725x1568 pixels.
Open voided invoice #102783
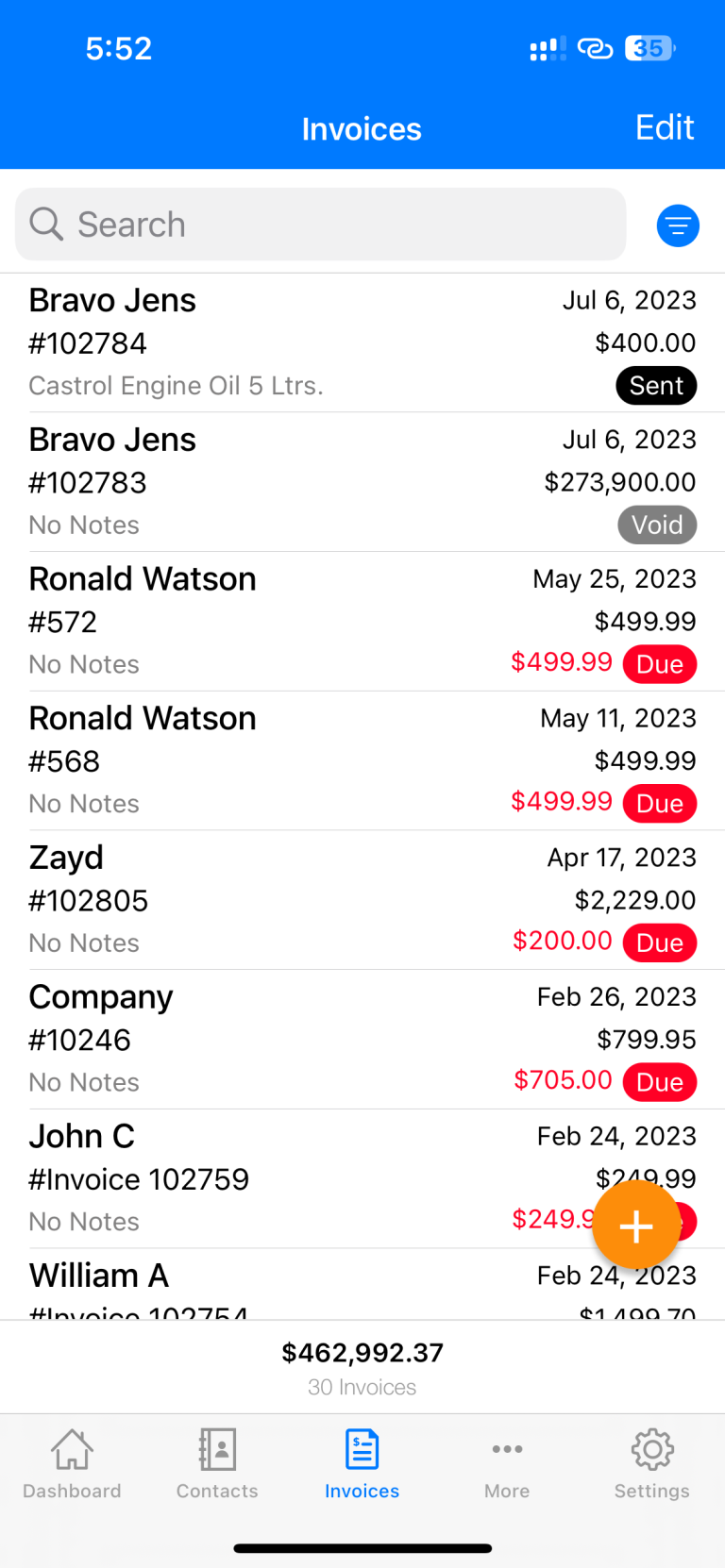click(283, 482)
